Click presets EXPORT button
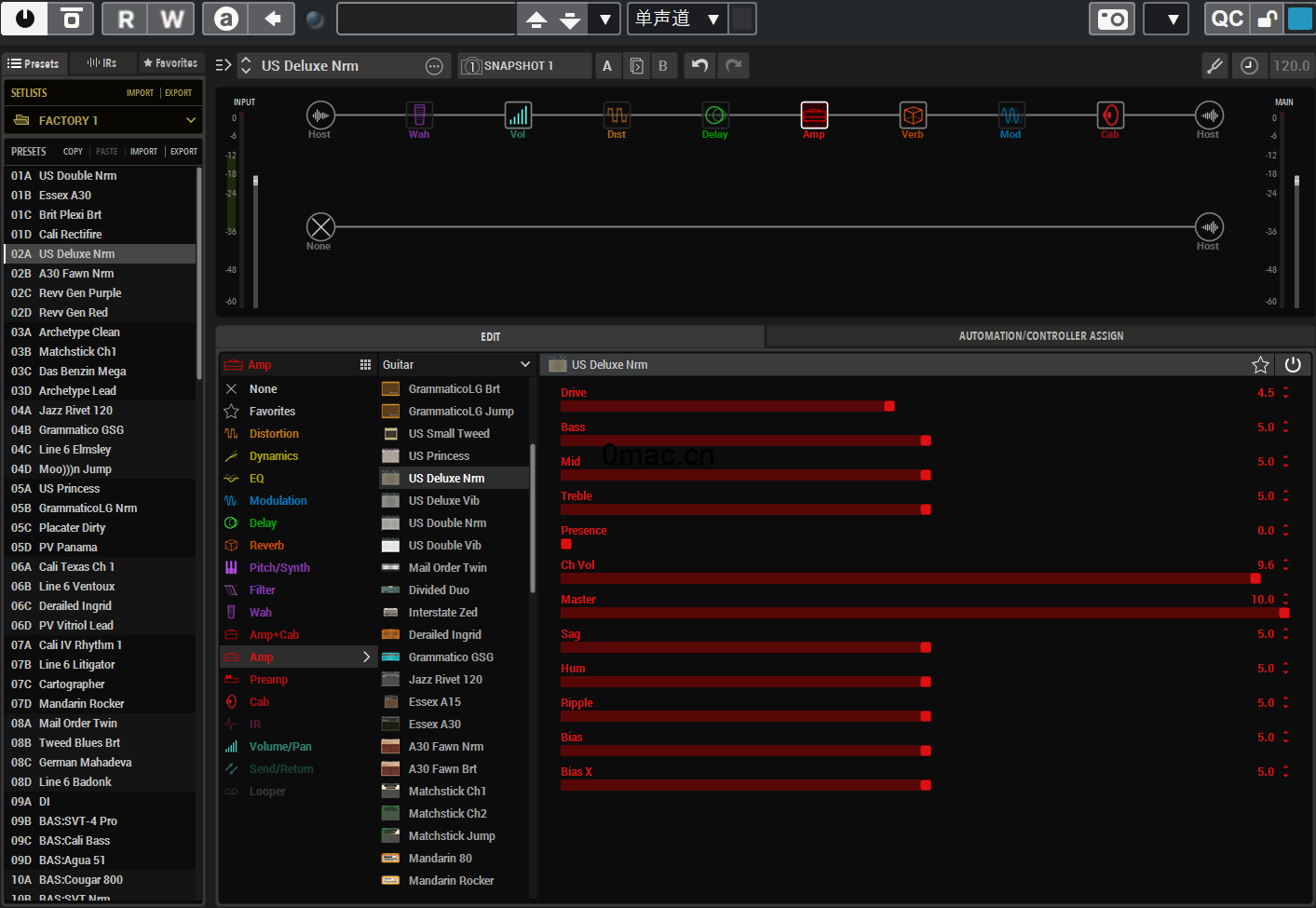 click(x=183, y=152)
